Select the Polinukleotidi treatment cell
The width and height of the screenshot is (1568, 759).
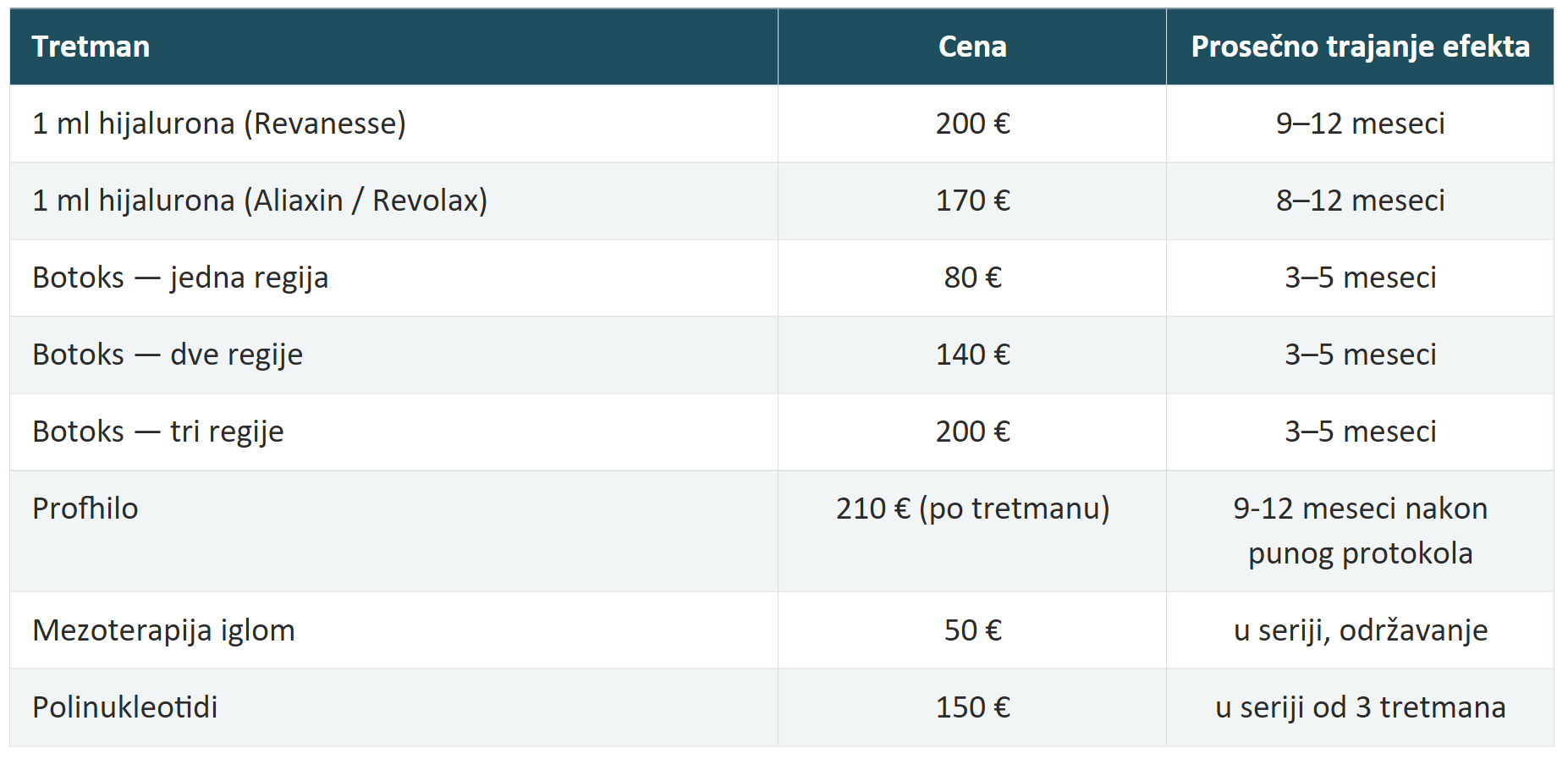pos(393,707)
